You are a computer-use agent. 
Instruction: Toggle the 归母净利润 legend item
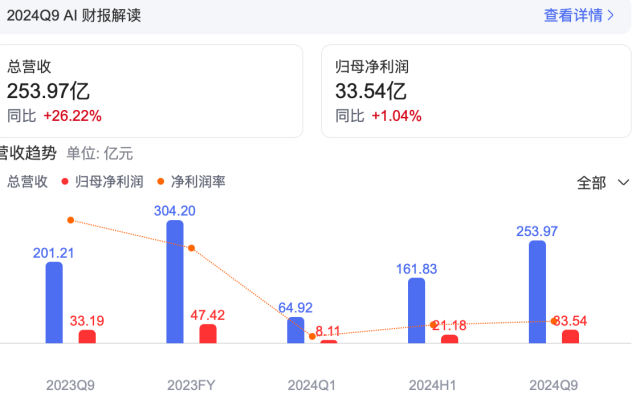click(x=103, y=181)
